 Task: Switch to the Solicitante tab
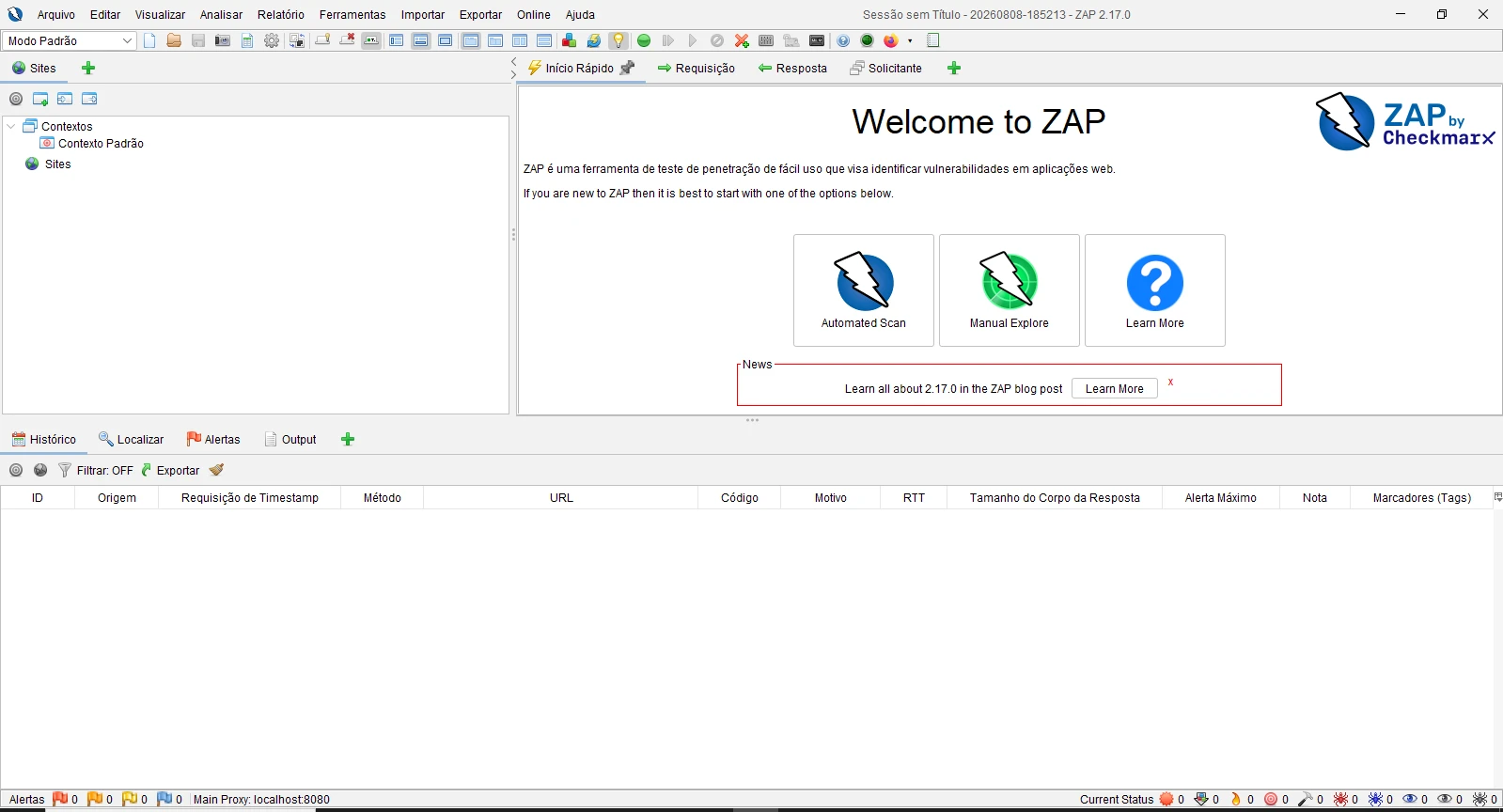pyautogui.click(x=885, y=68)
